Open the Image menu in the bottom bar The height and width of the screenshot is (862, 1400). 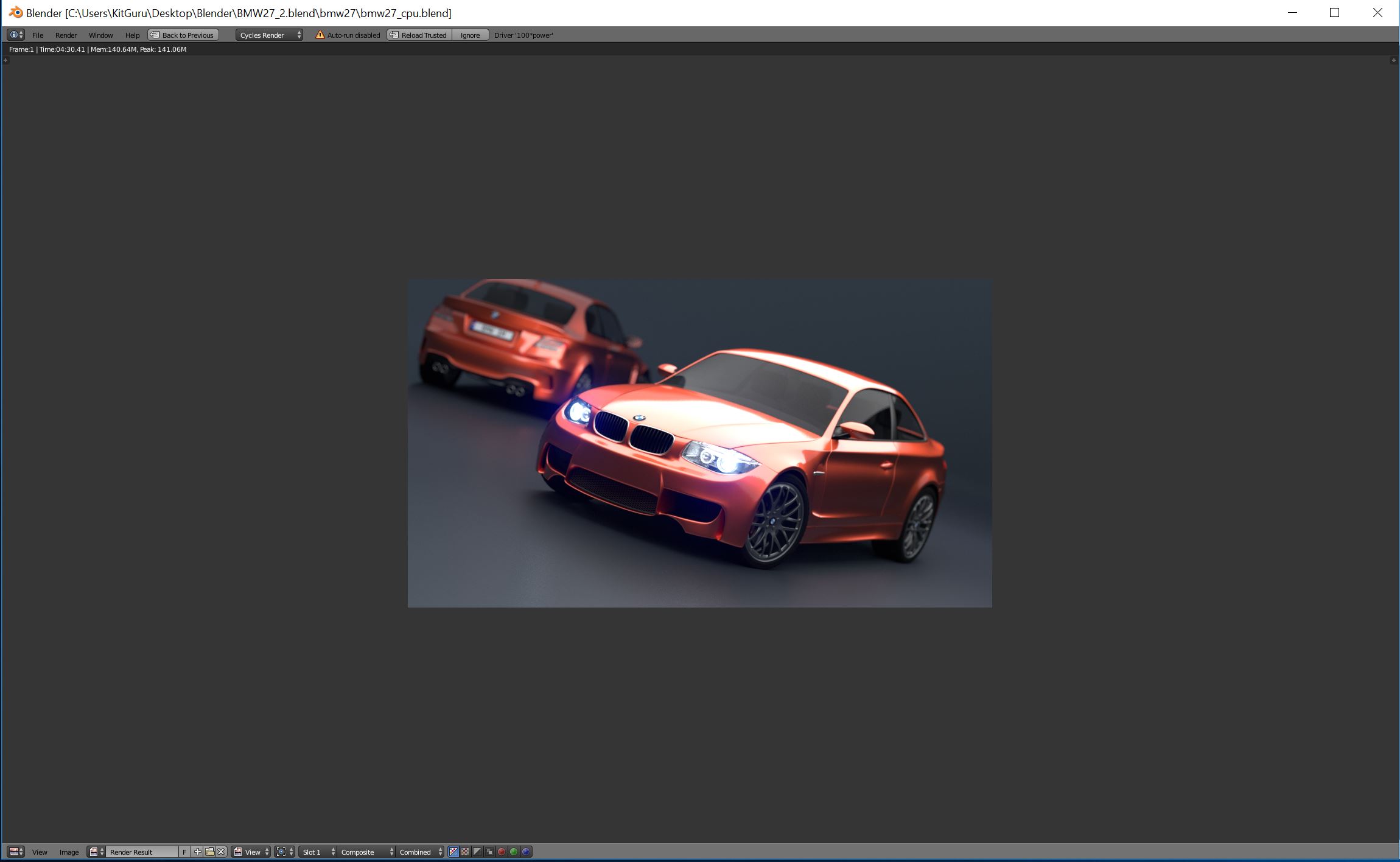click(69, 852)
